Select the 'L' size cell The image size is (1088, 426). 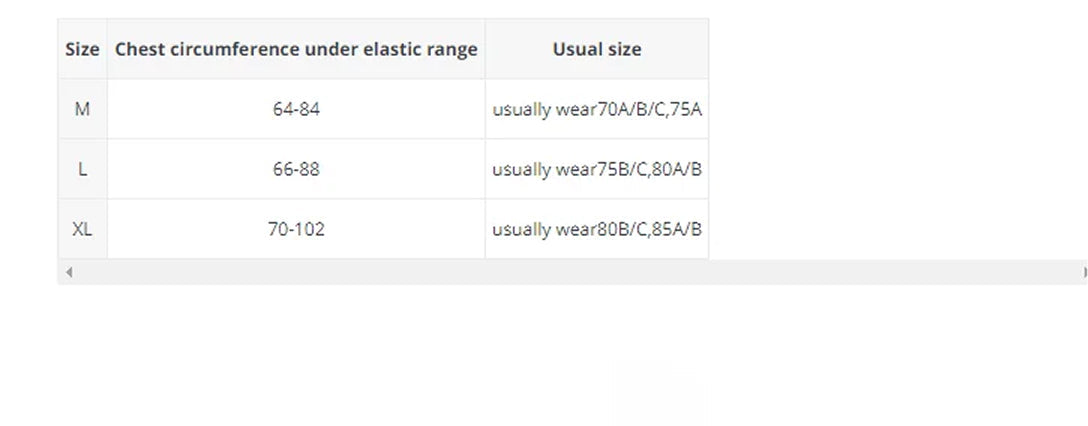pyautogui.click(x=82, y=169)
